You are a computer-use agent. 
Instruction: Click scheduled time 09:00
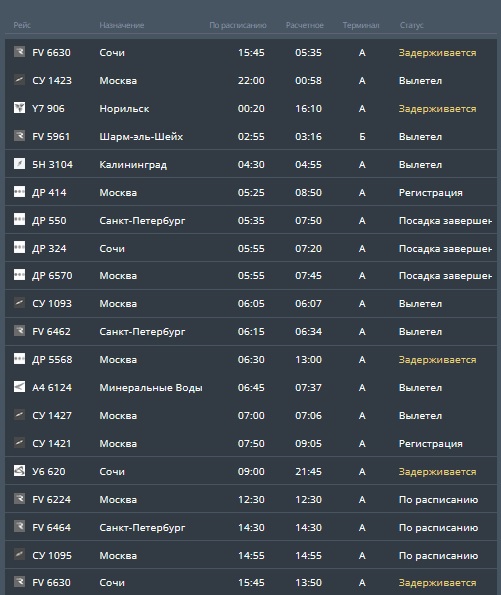[251, 472]
